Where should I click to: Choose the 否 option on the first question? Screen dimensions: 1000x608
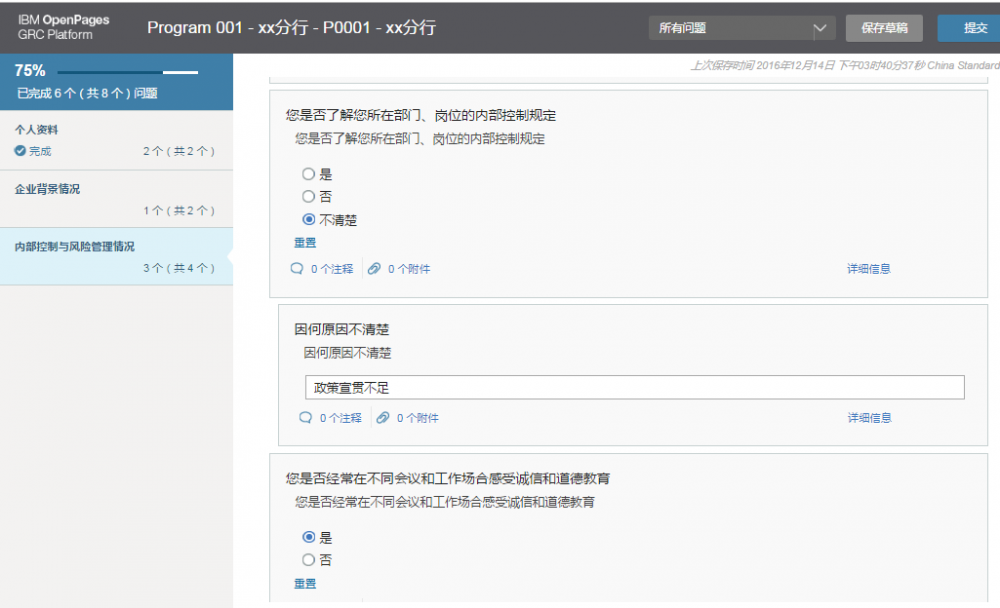[308, 196]
